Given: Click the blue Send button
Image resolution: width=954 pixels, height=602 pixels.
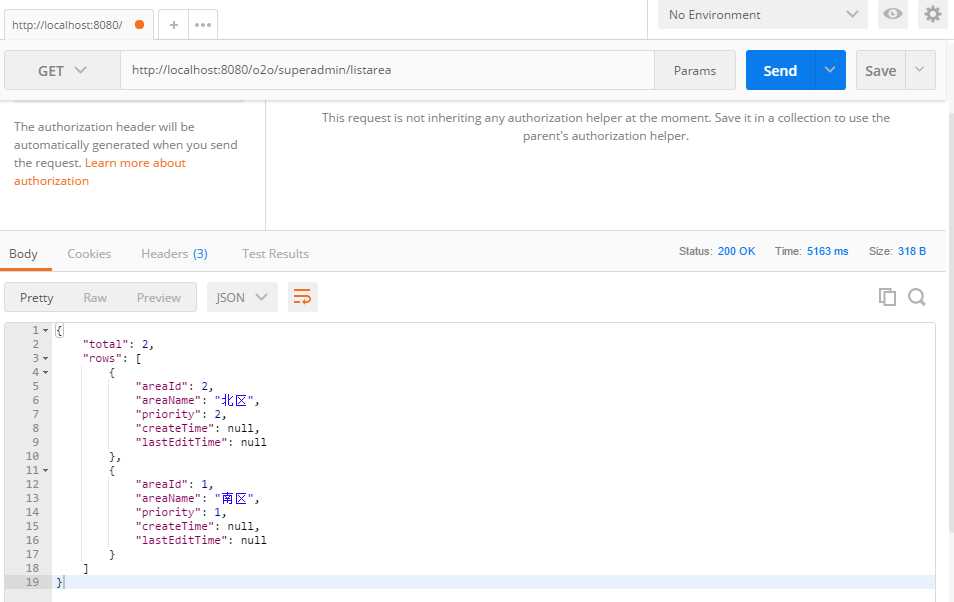Looking at the screenshot, I should click(x=780, y=70).
